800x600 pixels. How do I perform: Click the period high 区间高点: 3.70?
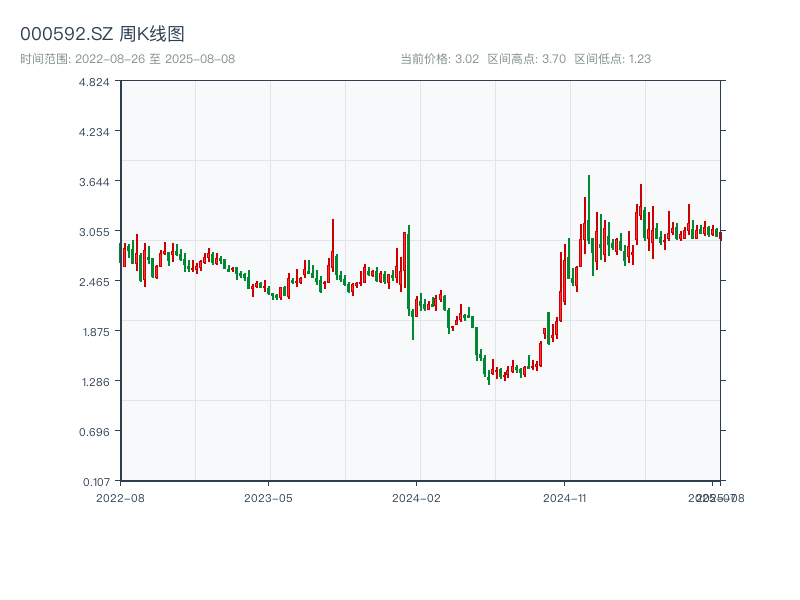point(527,59)
